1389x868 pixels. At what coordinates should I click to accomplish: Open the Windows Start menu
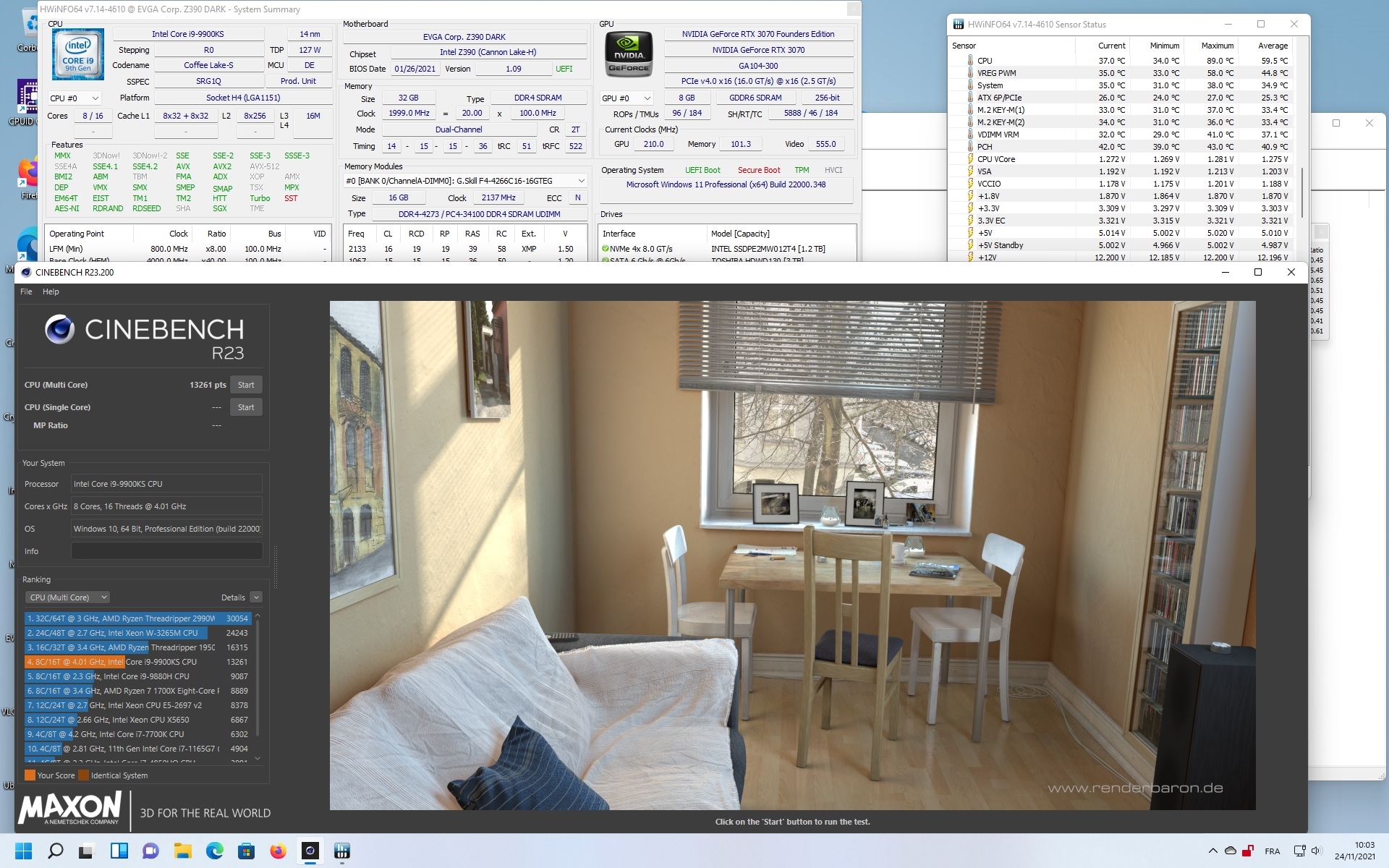click(x=24, y=851)
